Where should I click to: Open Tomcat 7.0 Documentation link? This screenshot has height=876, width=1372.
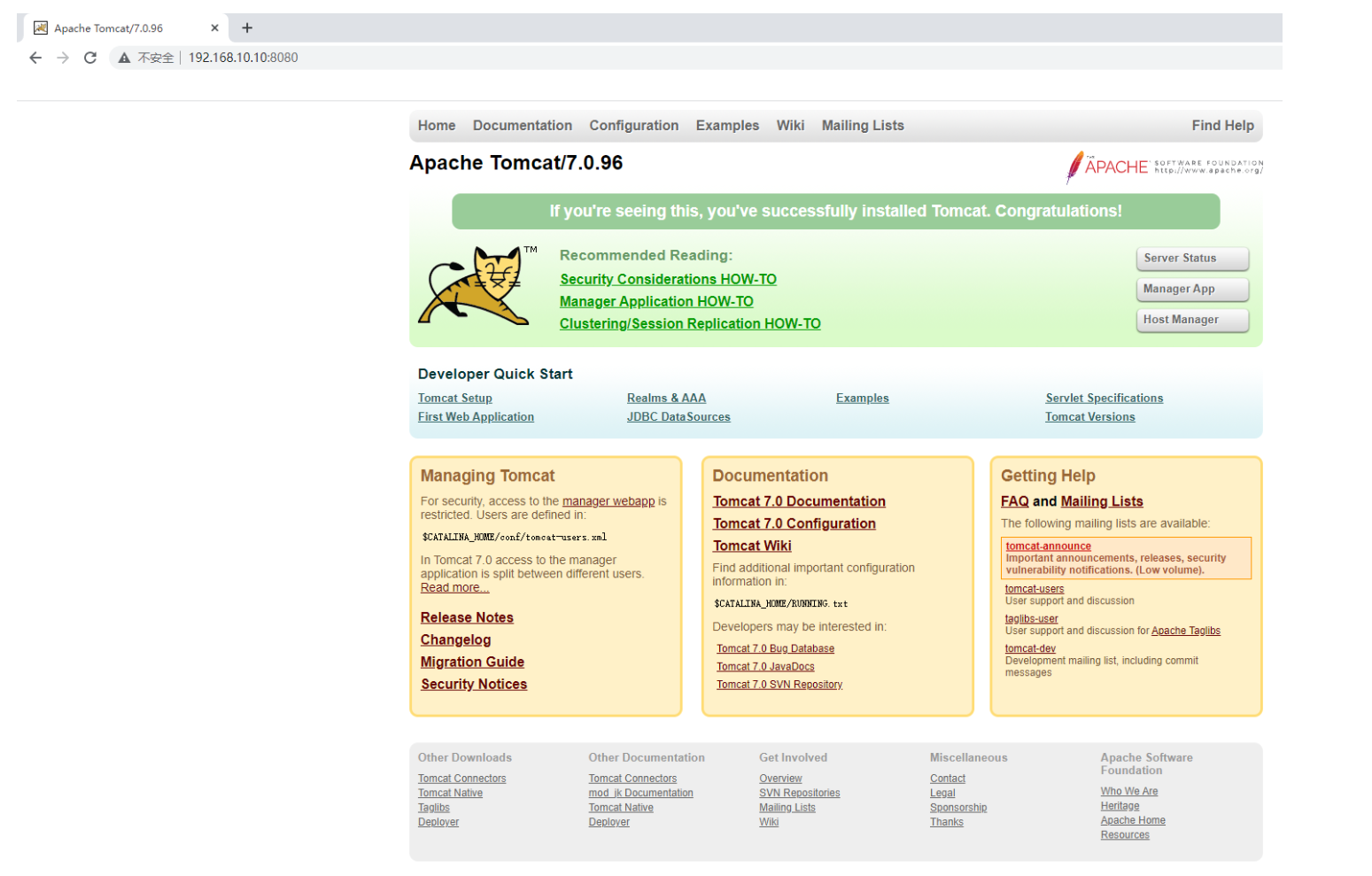799,502
